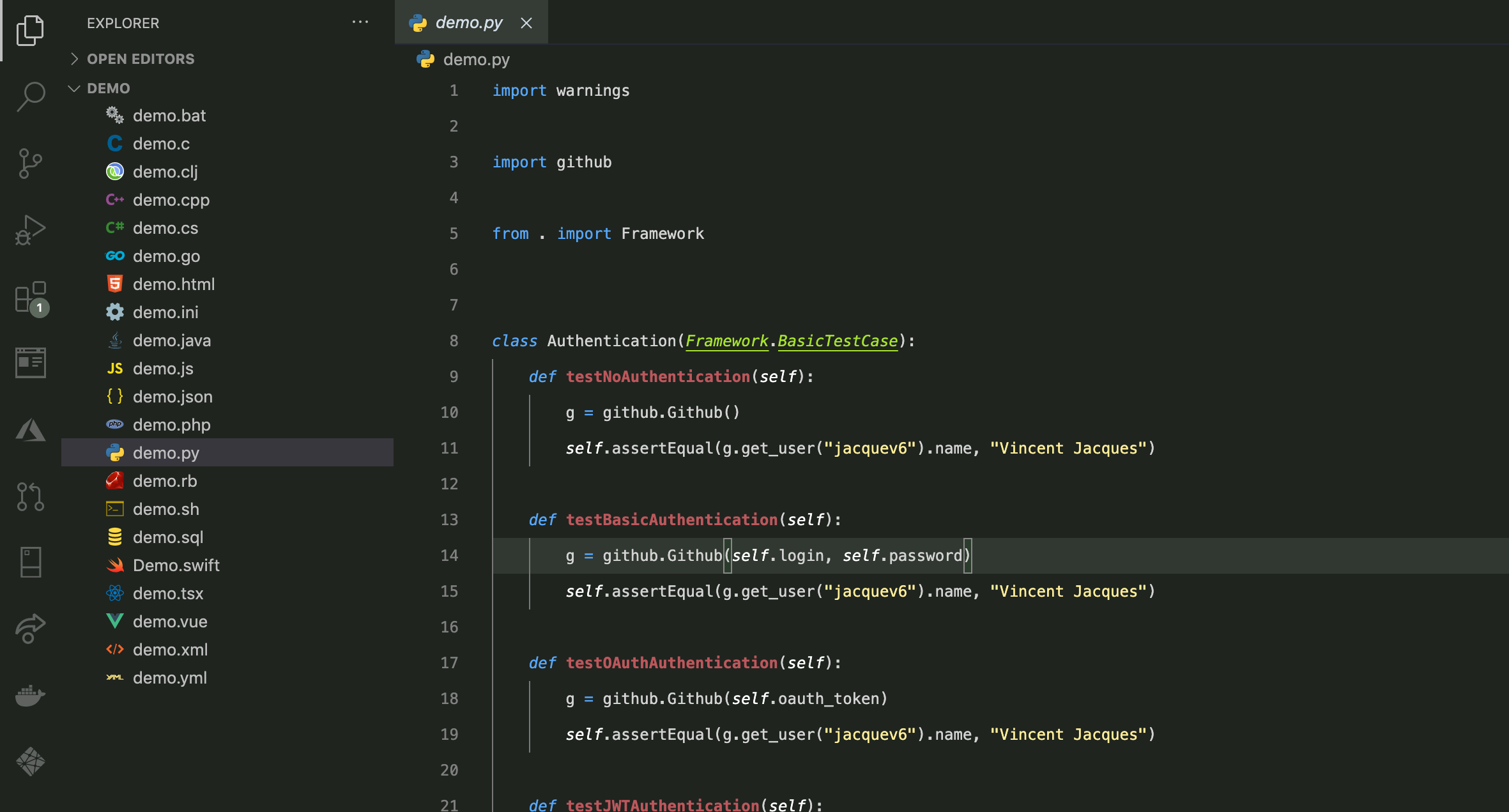Open the Search panel in the activity bar
Viewport: 1509px width, 812px height.
click(x=30, y=96)
